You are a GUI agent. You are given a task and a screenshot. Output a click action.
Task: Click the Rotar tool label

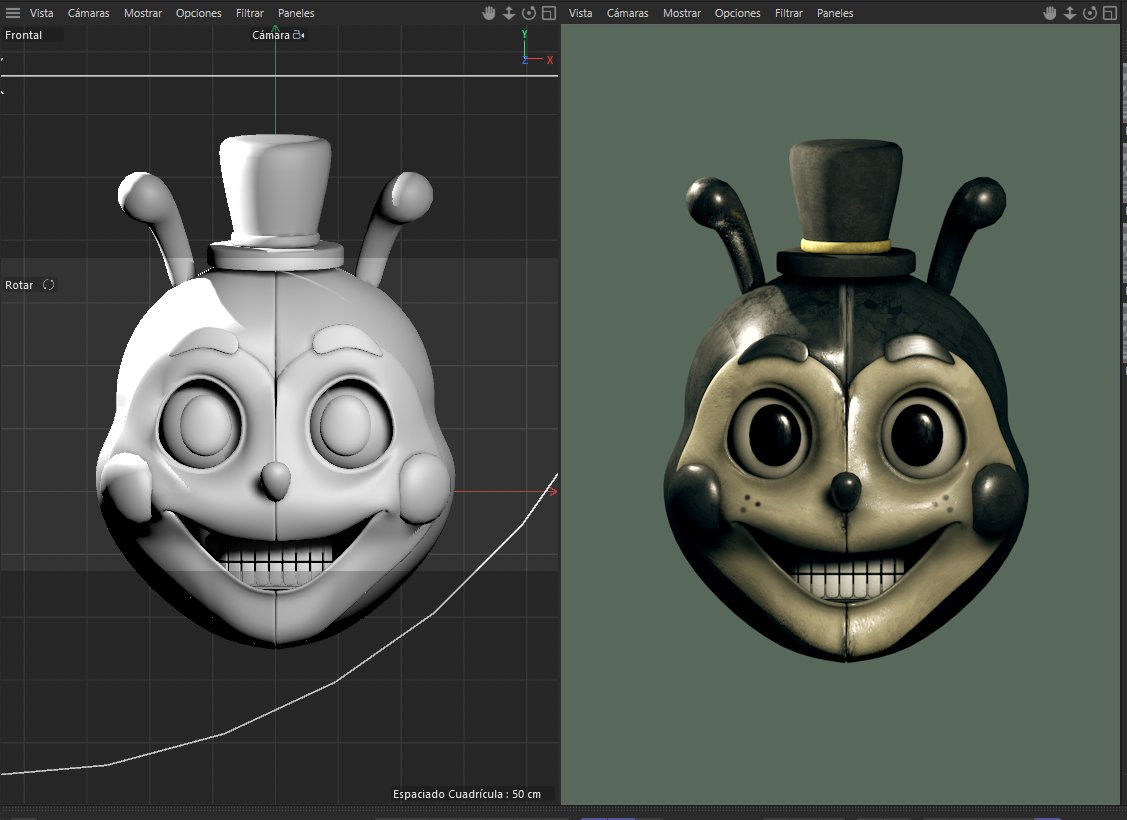[x=19, y=285]
